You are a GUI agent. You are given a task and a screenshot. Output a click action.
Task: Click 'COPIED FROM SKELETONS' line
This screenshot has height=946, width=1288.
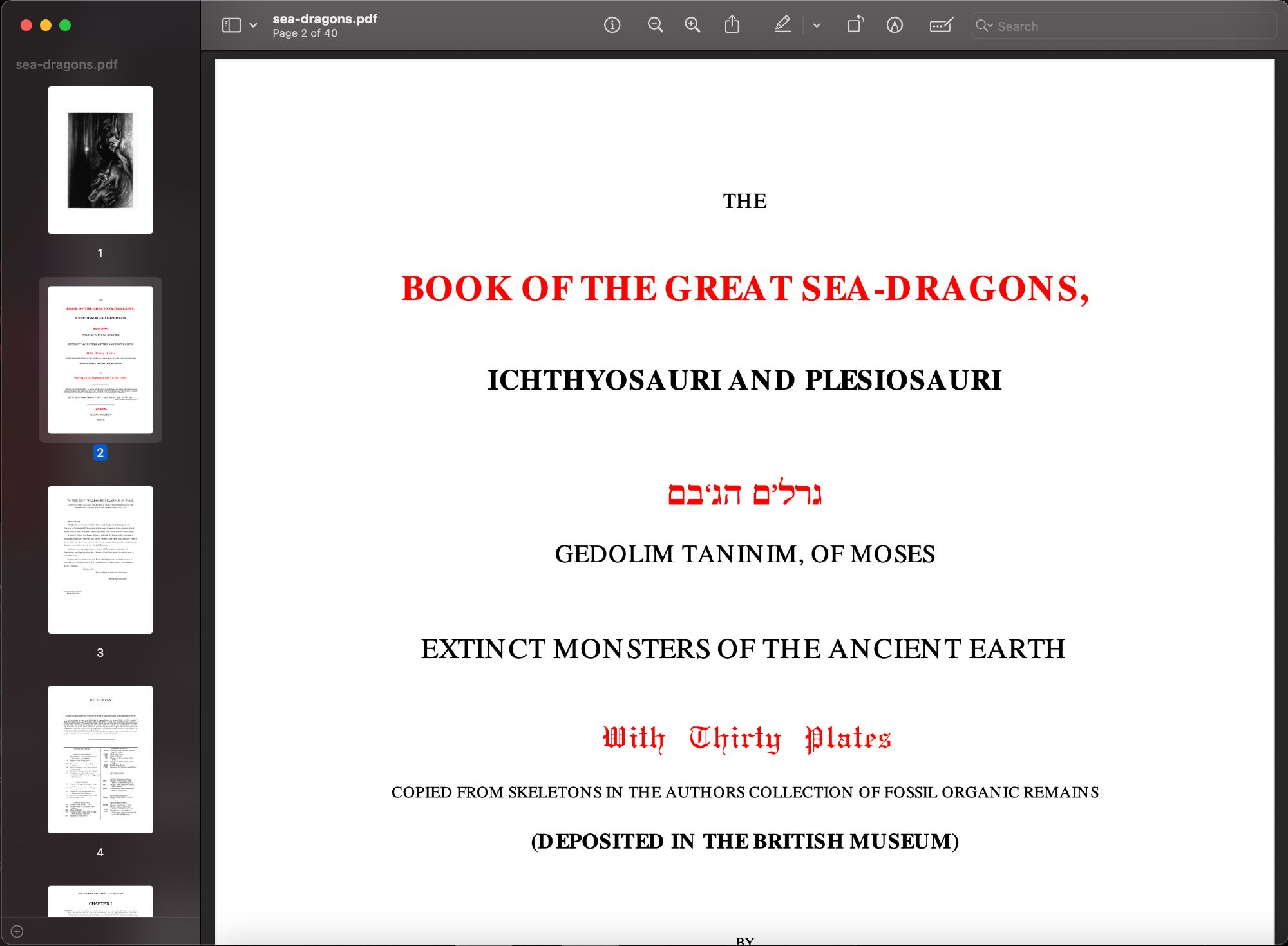click(745, 792)
